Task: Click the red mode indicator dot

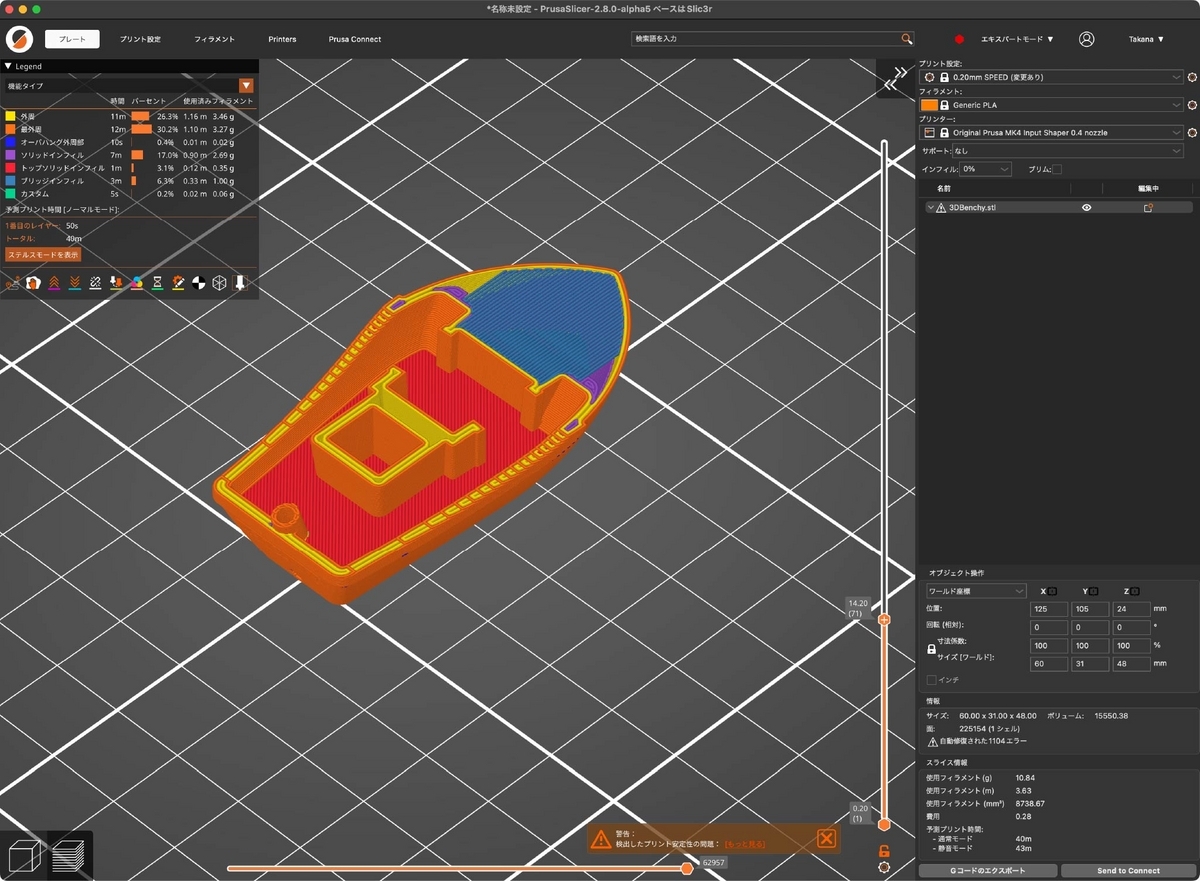Action: pyautogui.click(x=959, y=39)
